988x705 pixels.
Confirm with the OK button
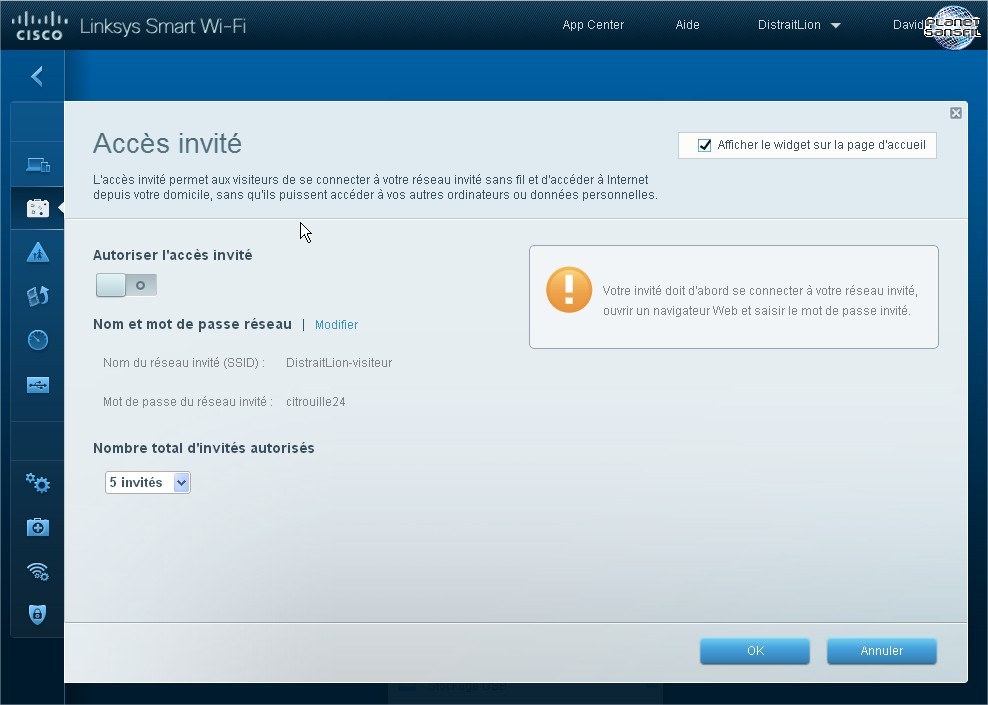(x=755, y=651)
